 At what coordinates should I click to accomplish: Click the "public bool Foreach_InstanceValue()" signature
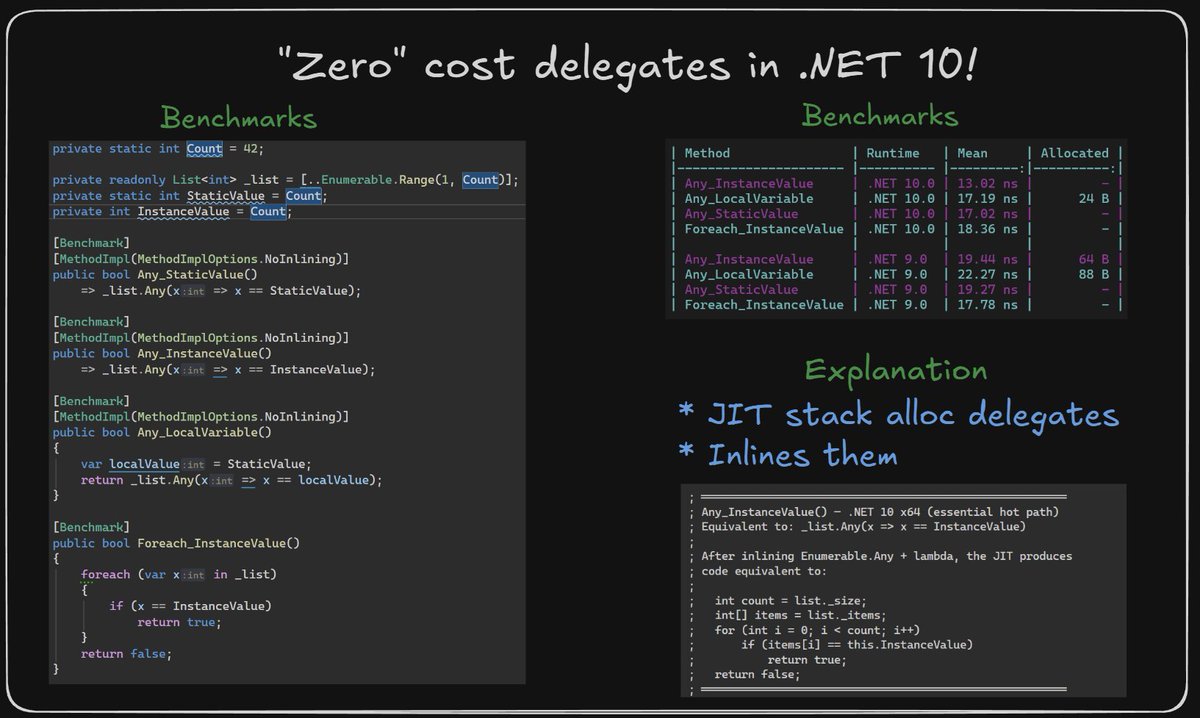pos(176,543)
